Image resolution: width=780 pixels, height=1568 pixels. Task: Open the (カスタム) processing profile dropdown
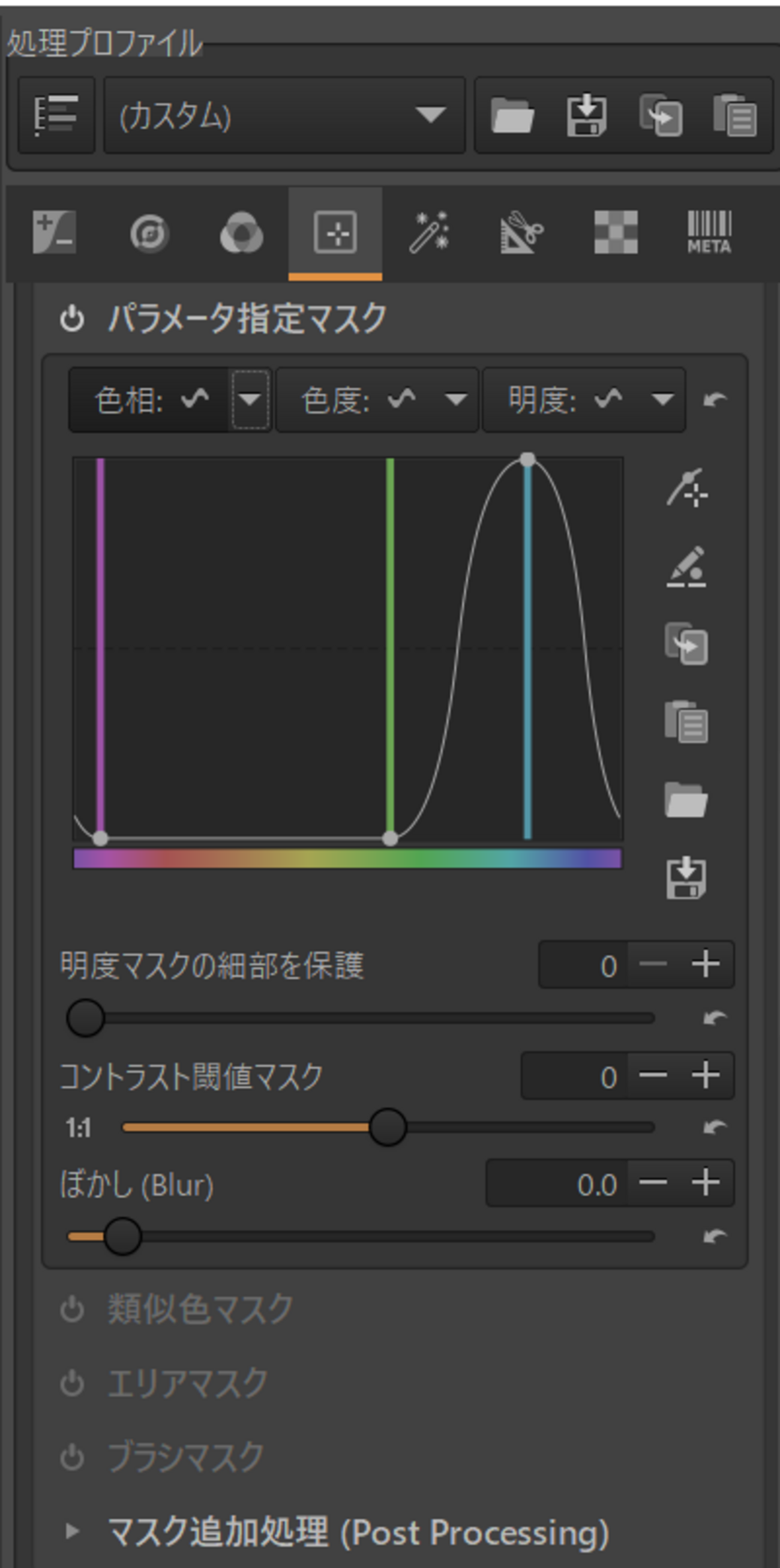pos(284,115)
